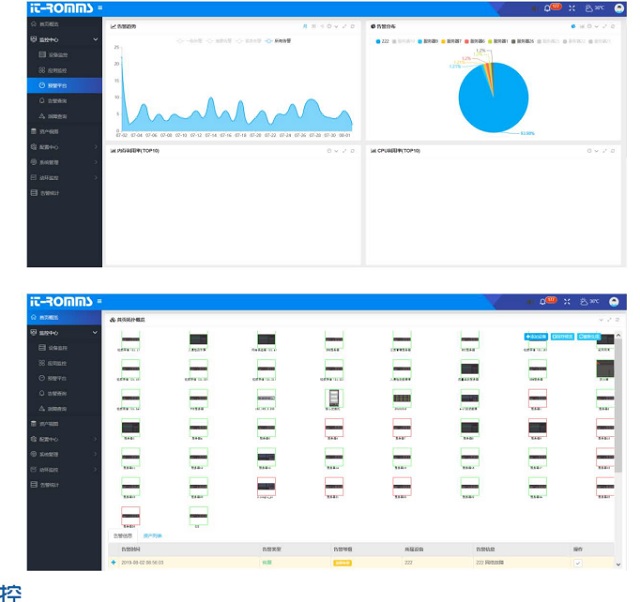Tick the checkbox in the 2019-08-02 alarm row
Viewport: 640px width, 602px height.
point(578,563)
